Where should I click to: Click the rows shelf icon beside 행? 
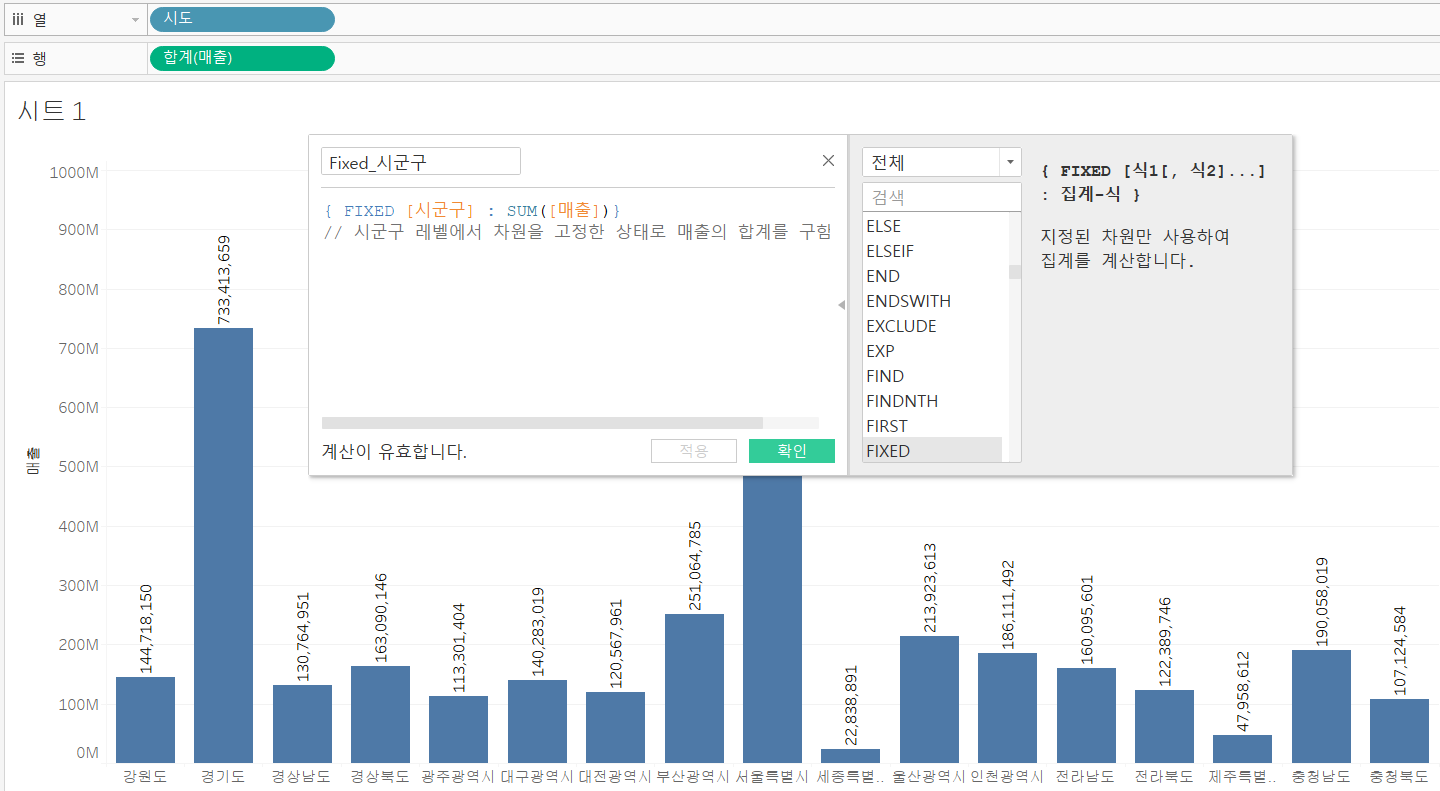[18, 58]
